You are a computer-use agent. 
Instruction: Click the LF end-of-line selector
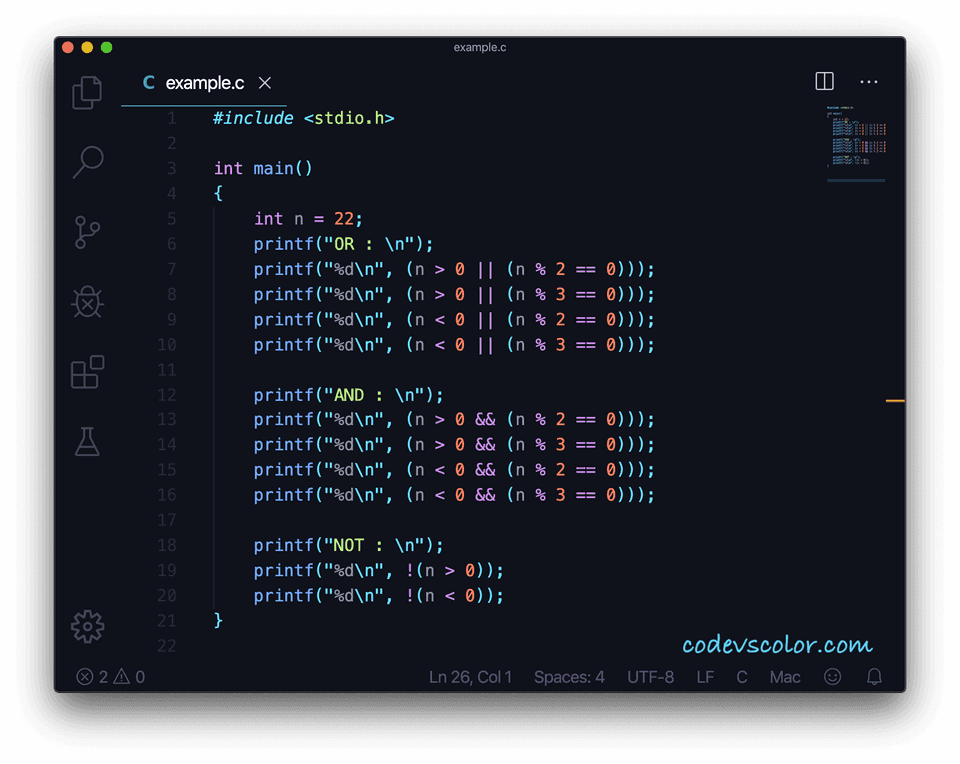click(x=705, y=677)
